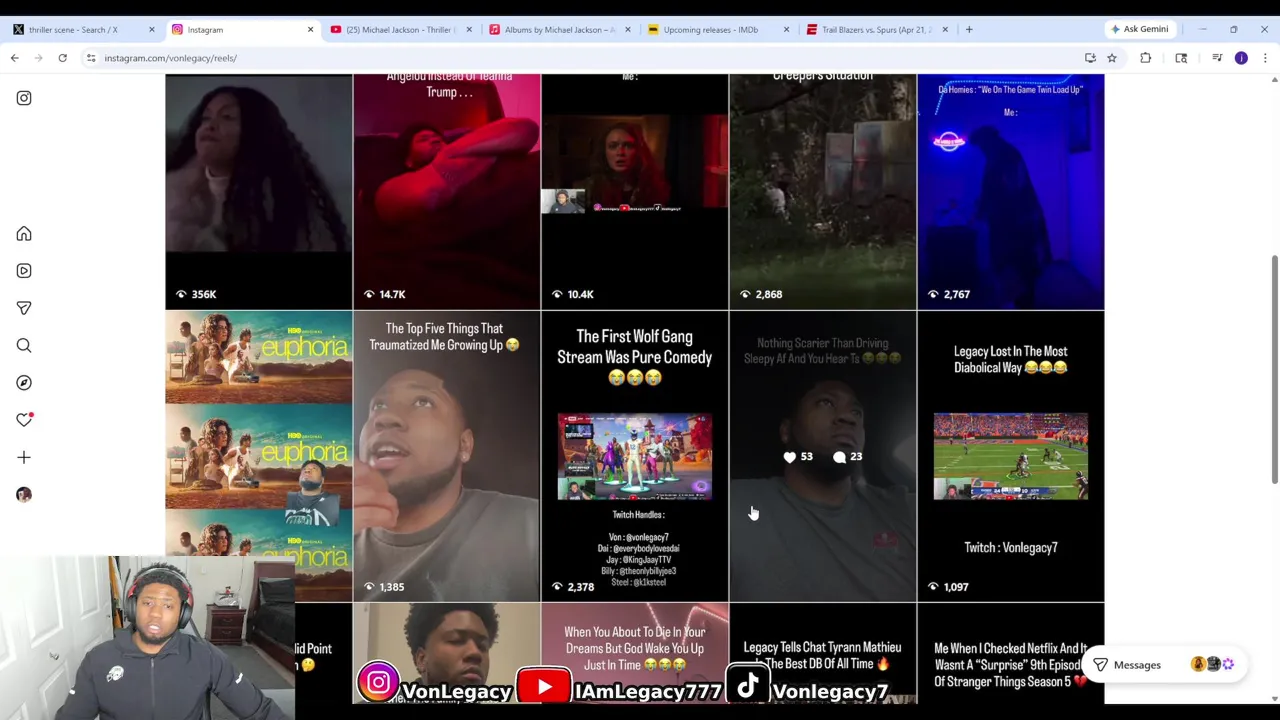Click the Instagram logo in sidebar
1280x720 pixels.
point(24,98)
